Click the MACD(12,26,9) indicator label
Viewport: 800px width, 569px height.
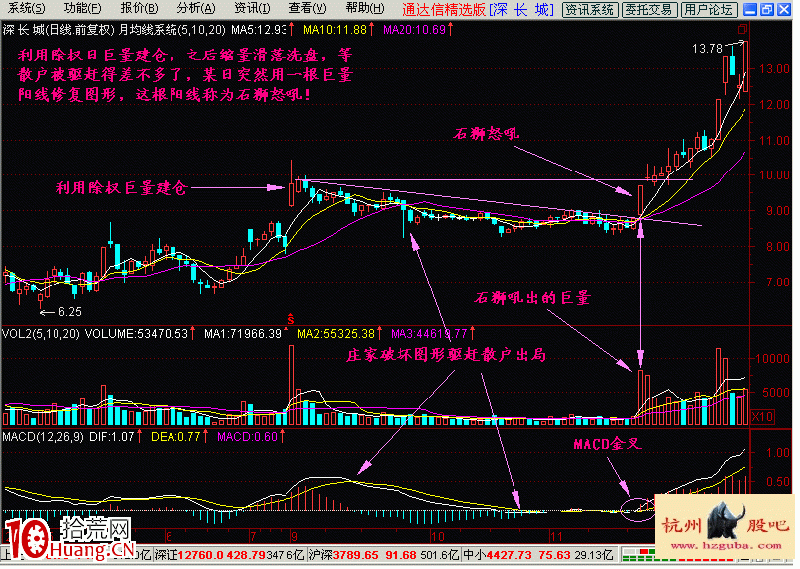pyautogui.click(x=43, y=437)
